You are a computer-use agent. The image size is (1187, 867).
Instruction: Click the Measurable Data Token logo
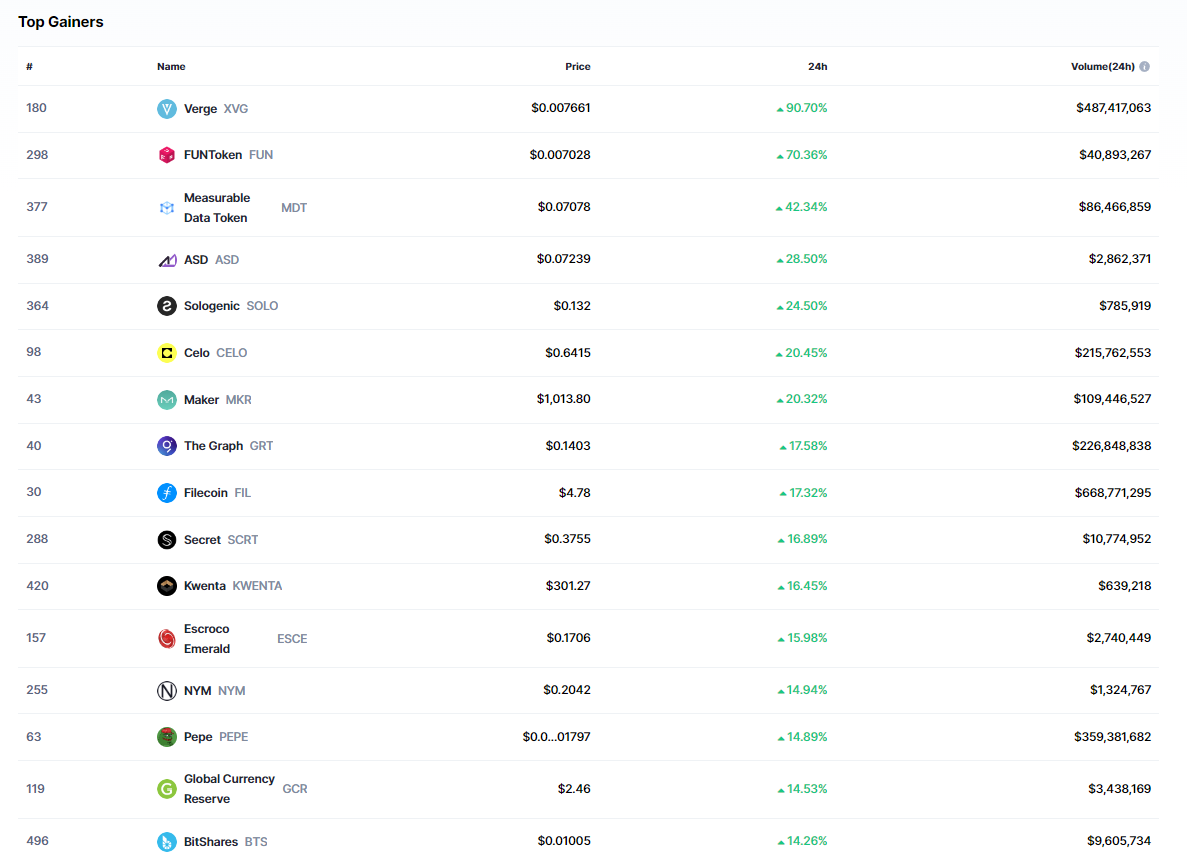click(x=167, y=208)
